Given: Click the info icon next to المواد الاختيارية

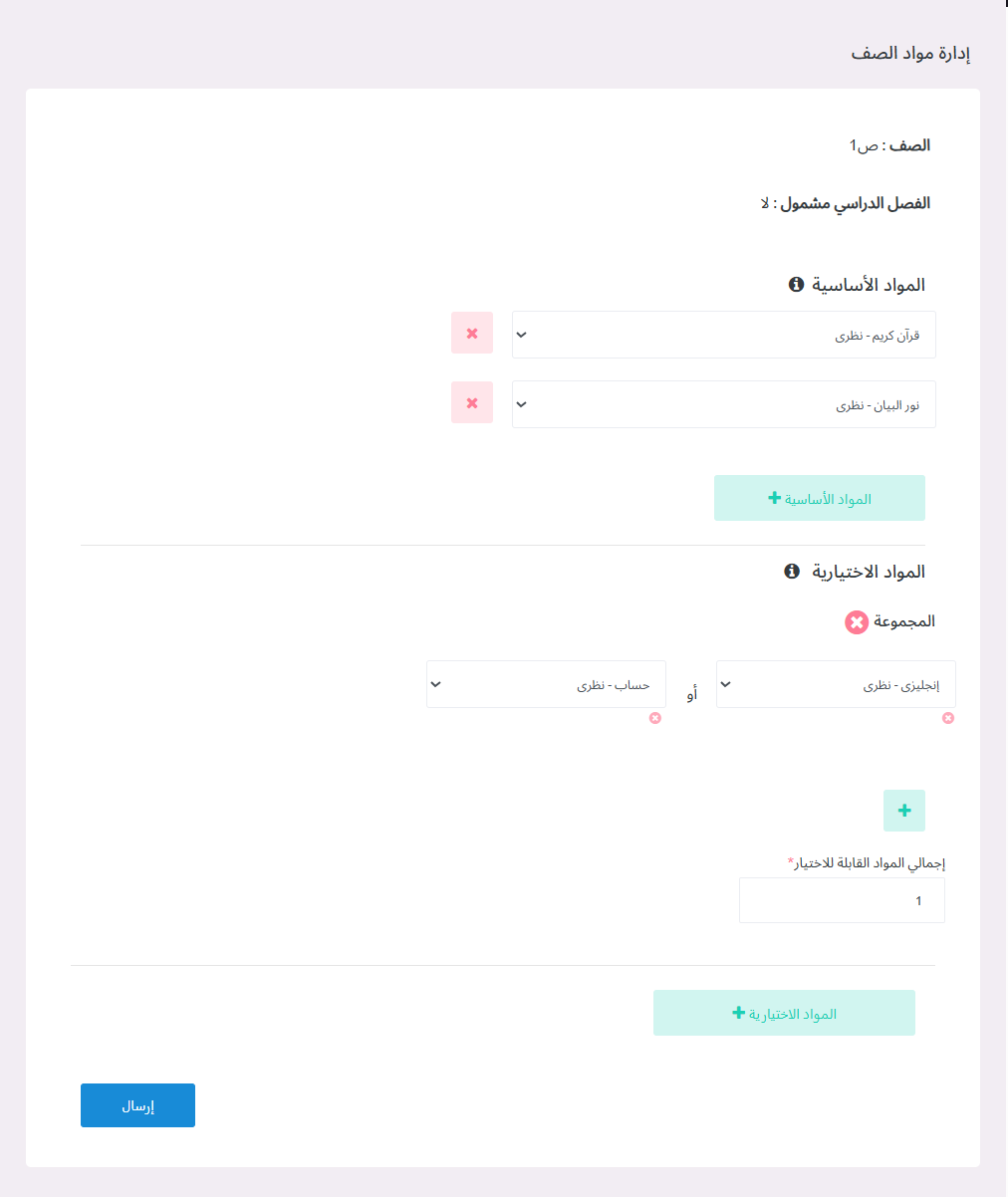Looking at the screenshot, I should click(794, 571).
